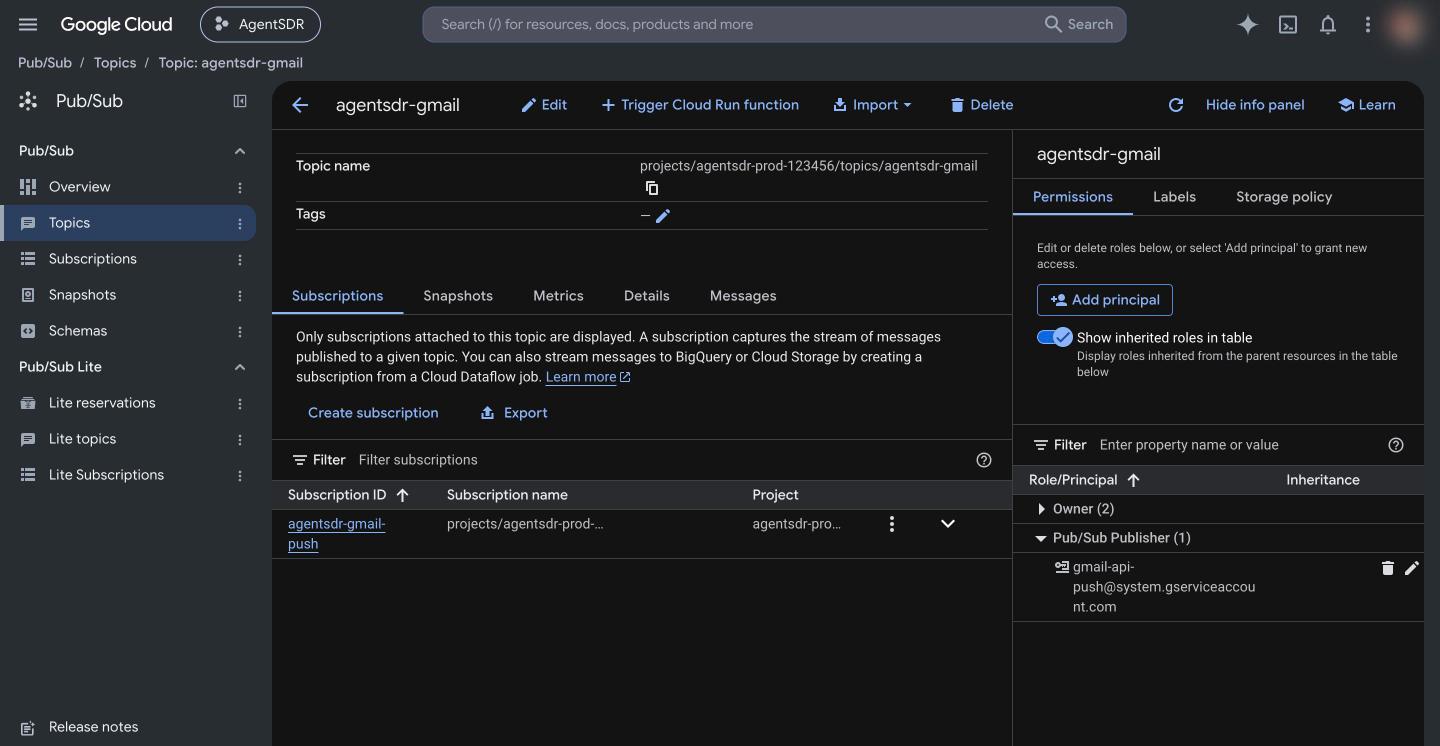Copy the topic name to clipboard
Screen dimensions: 1440x746
click(652, 188)
